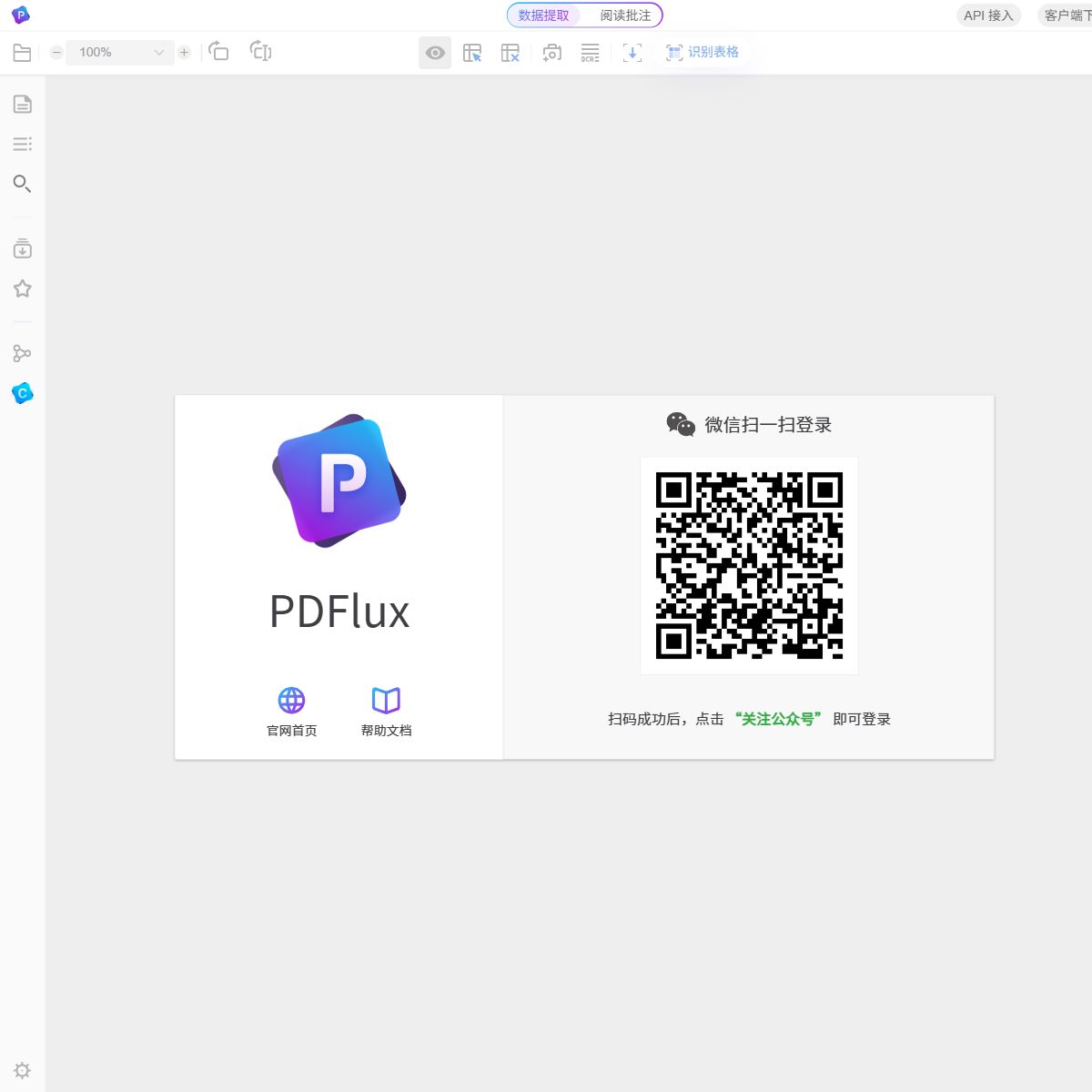The width and height of the screenshot is (1092, 1092).
Task: Click the 客户端下载 button at top right
Action: click(x=1067, y=15)
